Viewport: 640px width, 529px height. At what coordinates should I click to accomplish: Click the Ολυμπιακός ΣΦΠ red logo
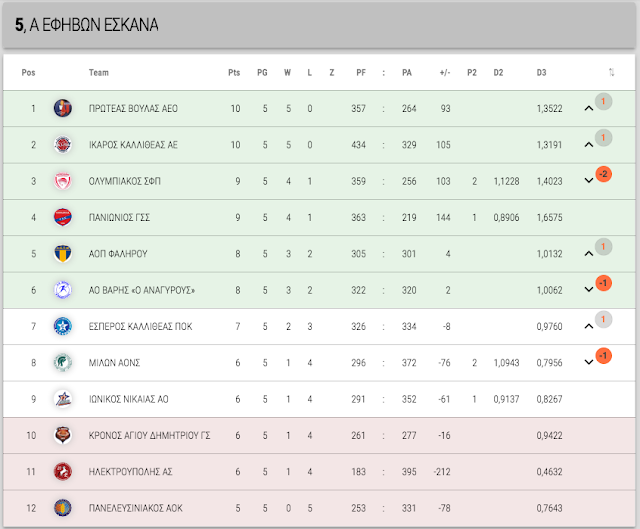click(63, 181)
